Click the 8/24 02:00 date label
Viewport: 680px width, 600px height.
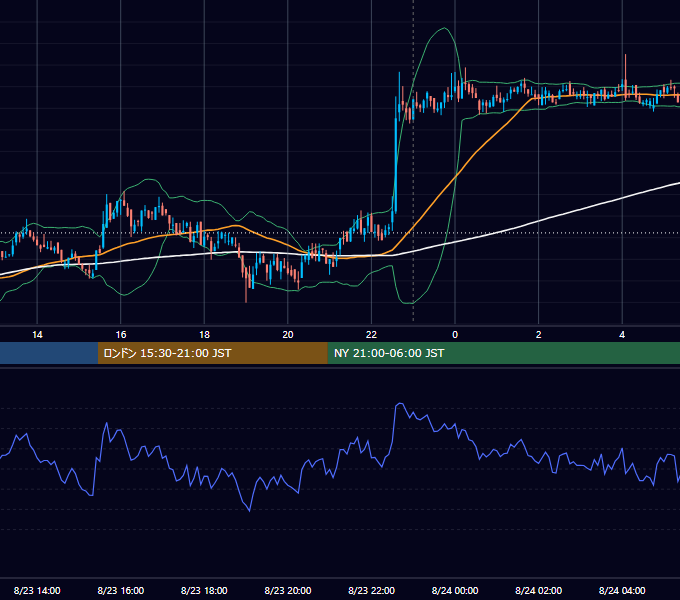tap(539, 590)
